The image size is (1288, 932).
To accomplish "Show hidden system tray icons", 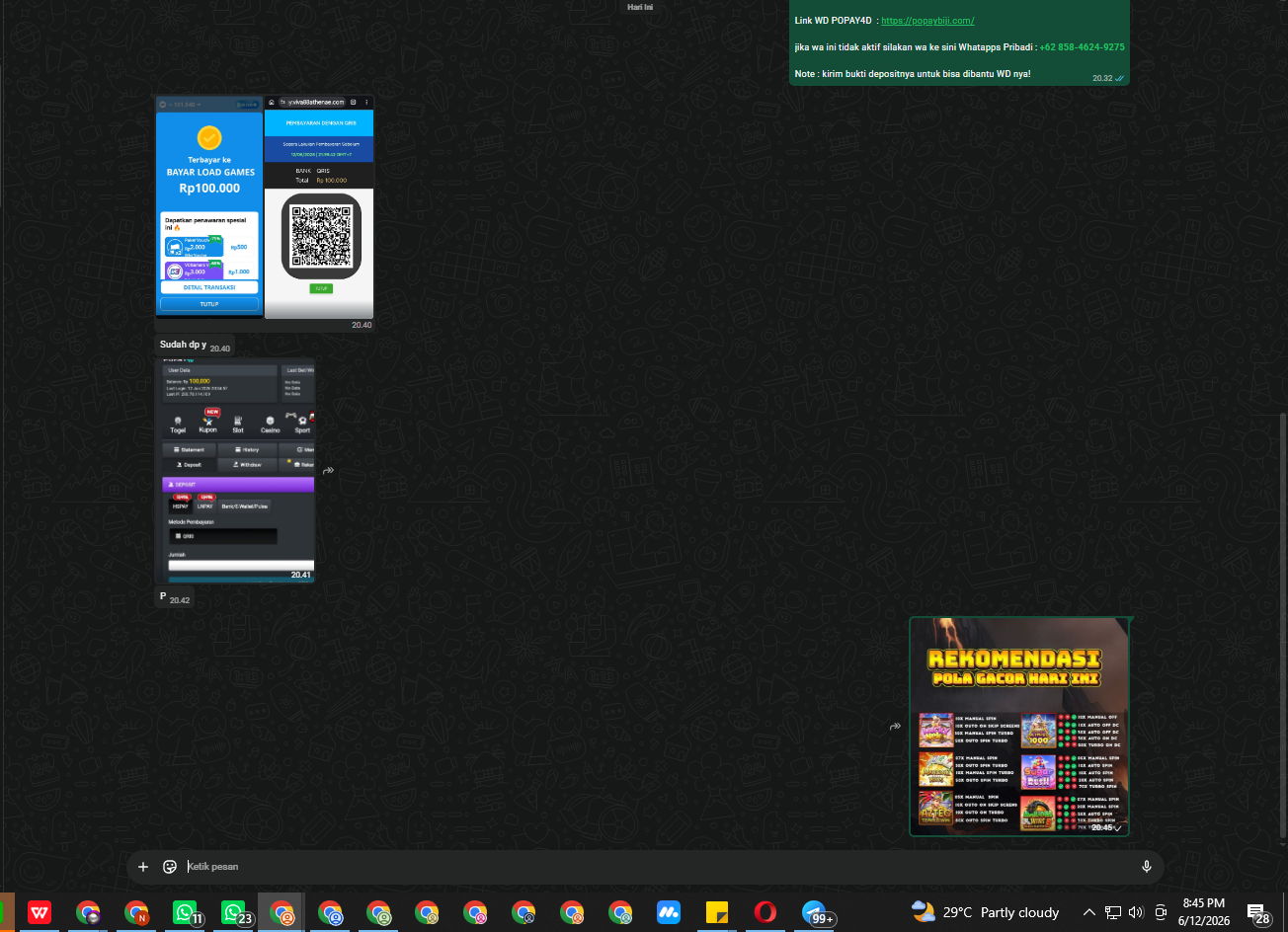I will [1088, 912].
